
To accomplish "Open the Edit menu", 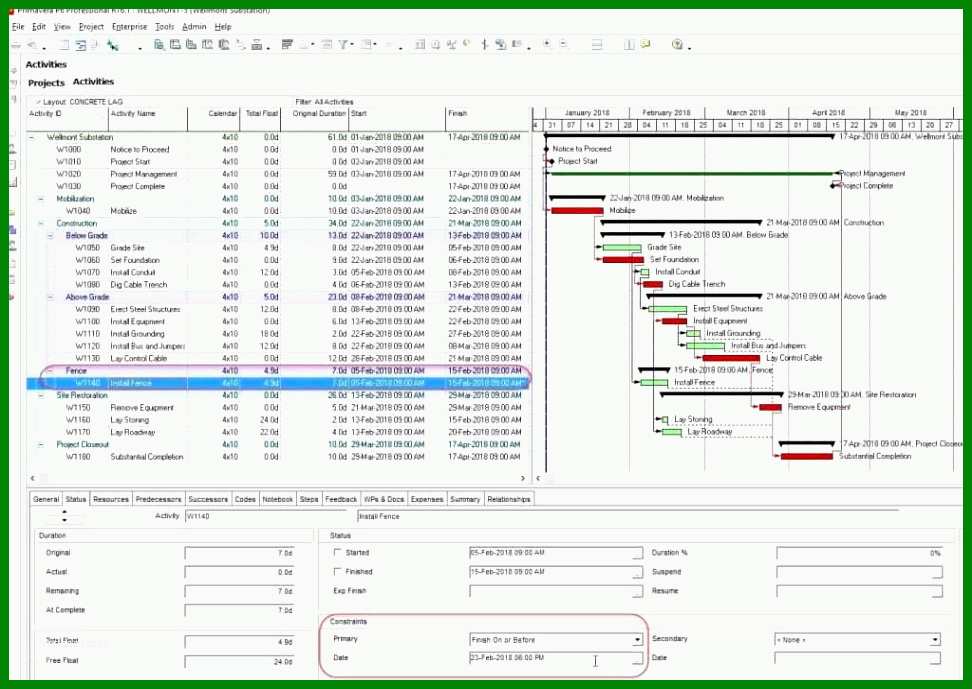I will 39,27.
